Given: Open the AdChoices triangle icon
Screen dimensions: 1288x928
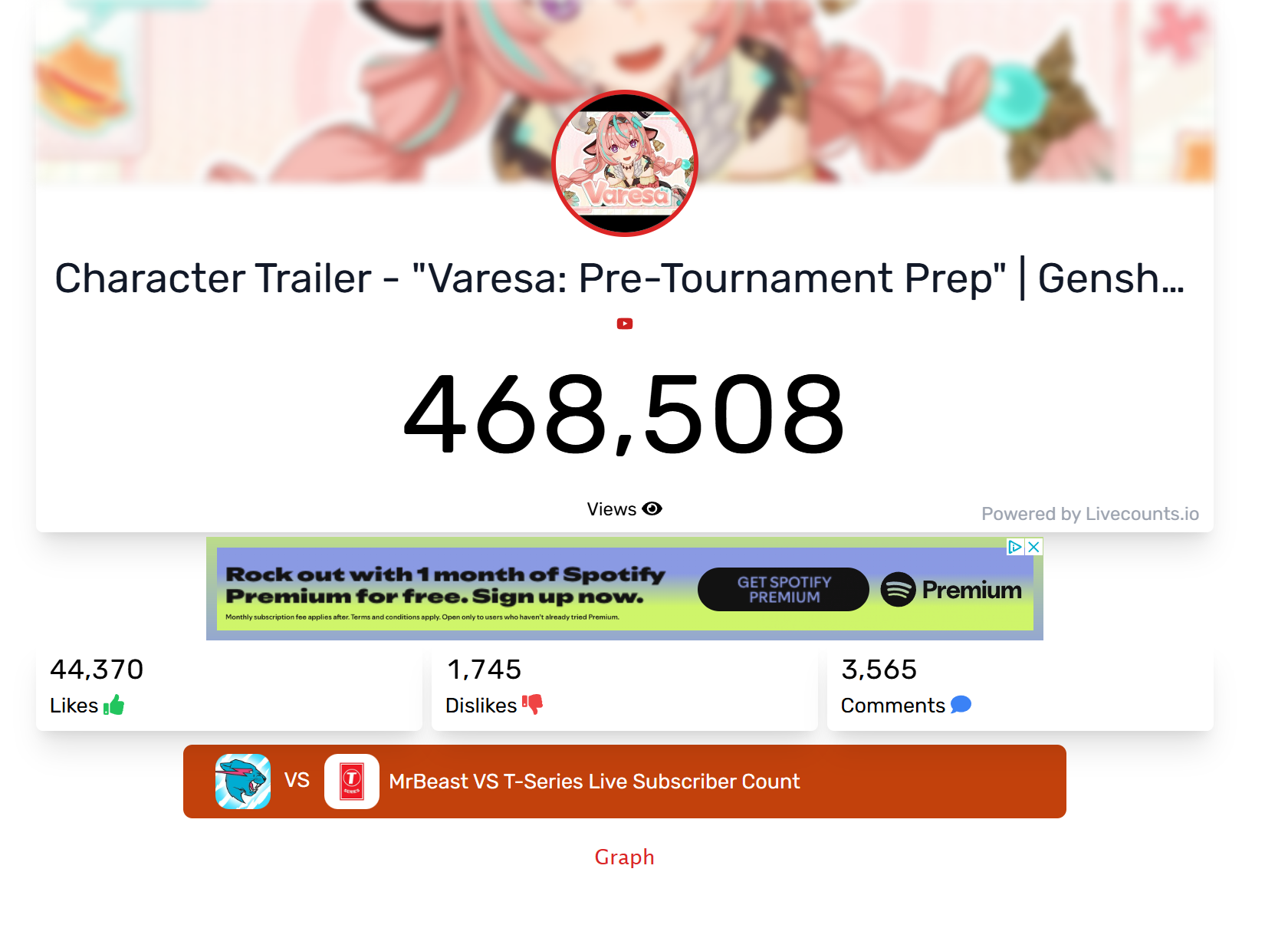Looking at the screenshot, I should tap(1015, 547).
